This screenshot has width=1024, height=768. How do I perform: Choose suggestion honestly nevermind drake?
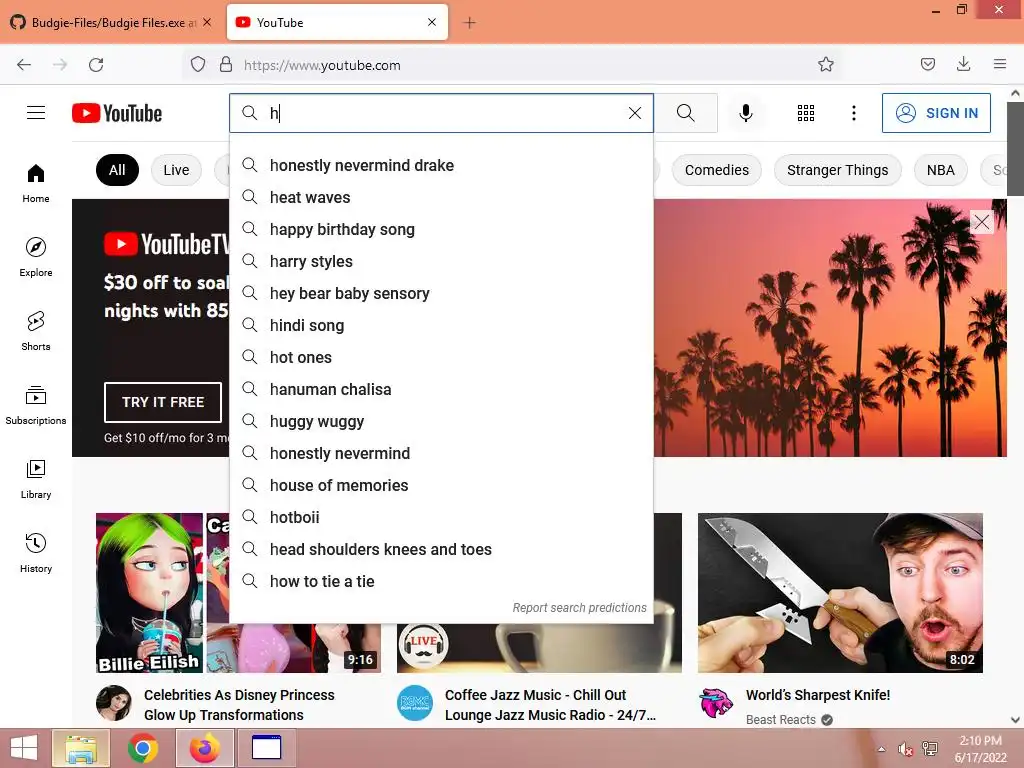(441, 165)
